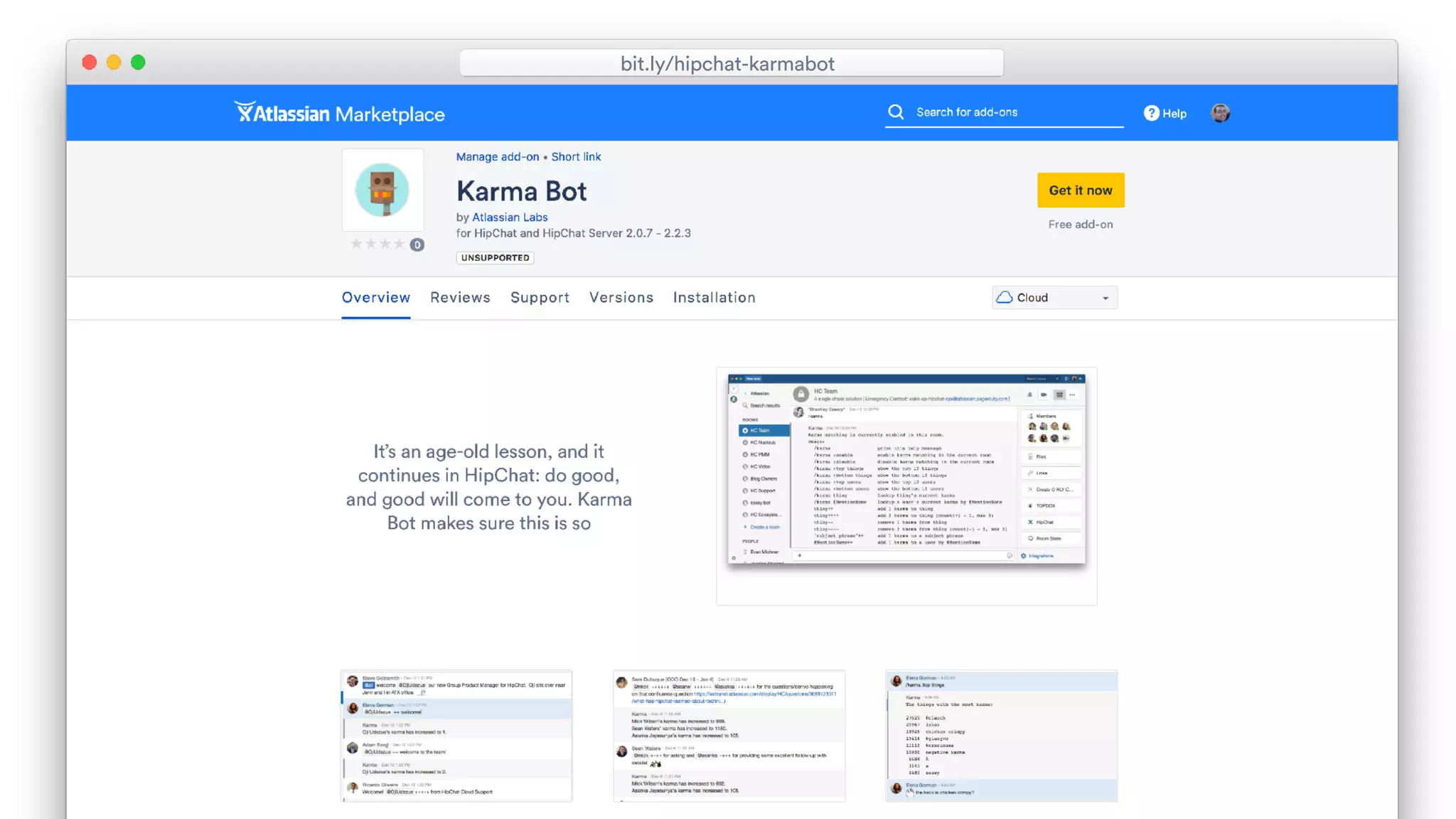
Task: Open the user profile avatar
Action: click(x=1220, y=113)
